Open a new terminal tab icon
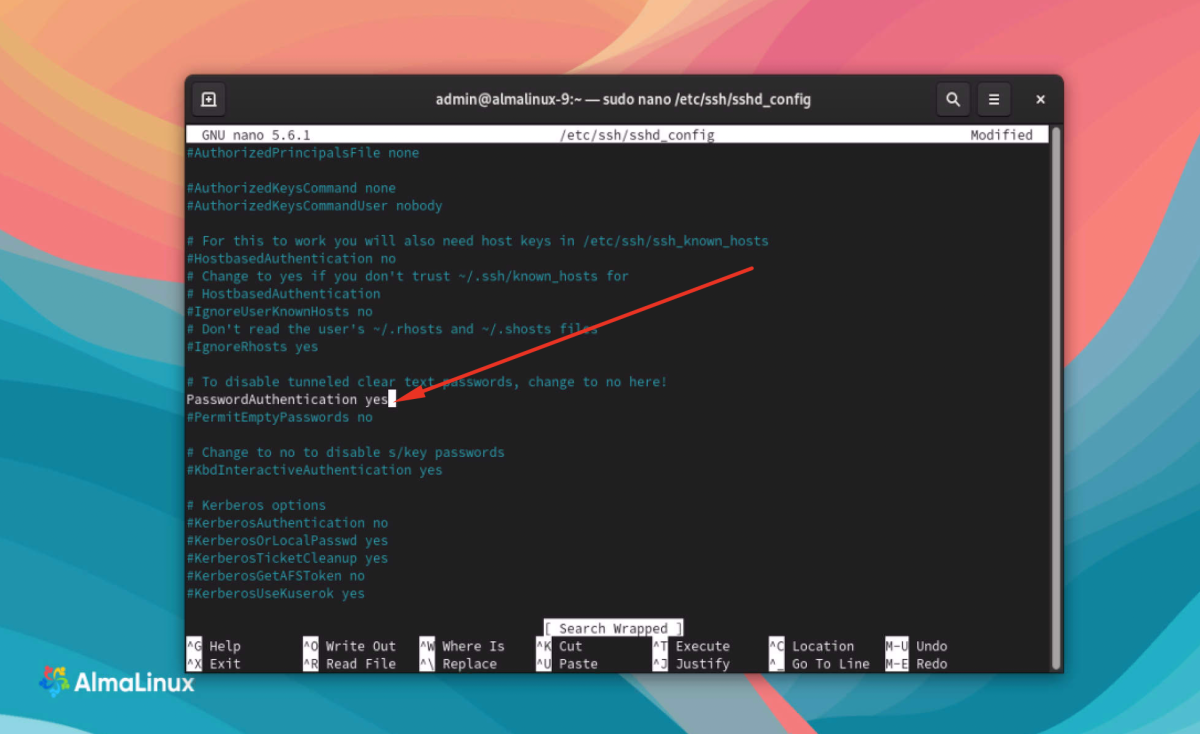 (209, 100)
